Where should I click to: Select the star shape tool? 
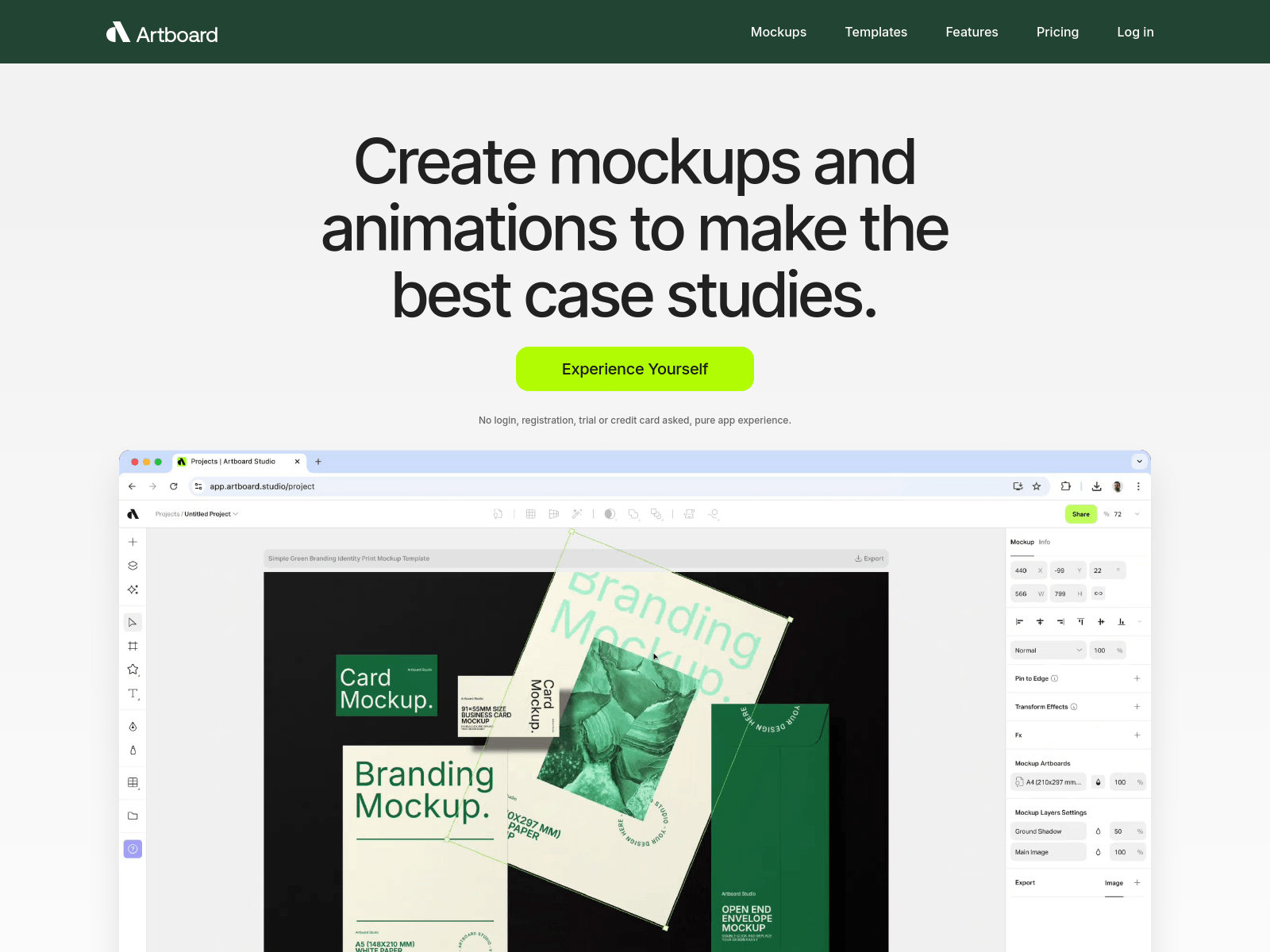[133, 670]
